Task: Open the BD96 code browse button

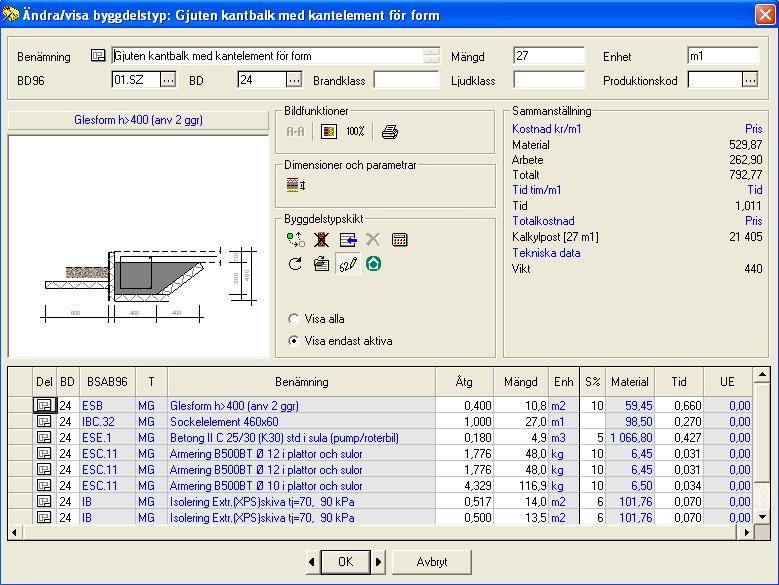Action: pos(168,79)
